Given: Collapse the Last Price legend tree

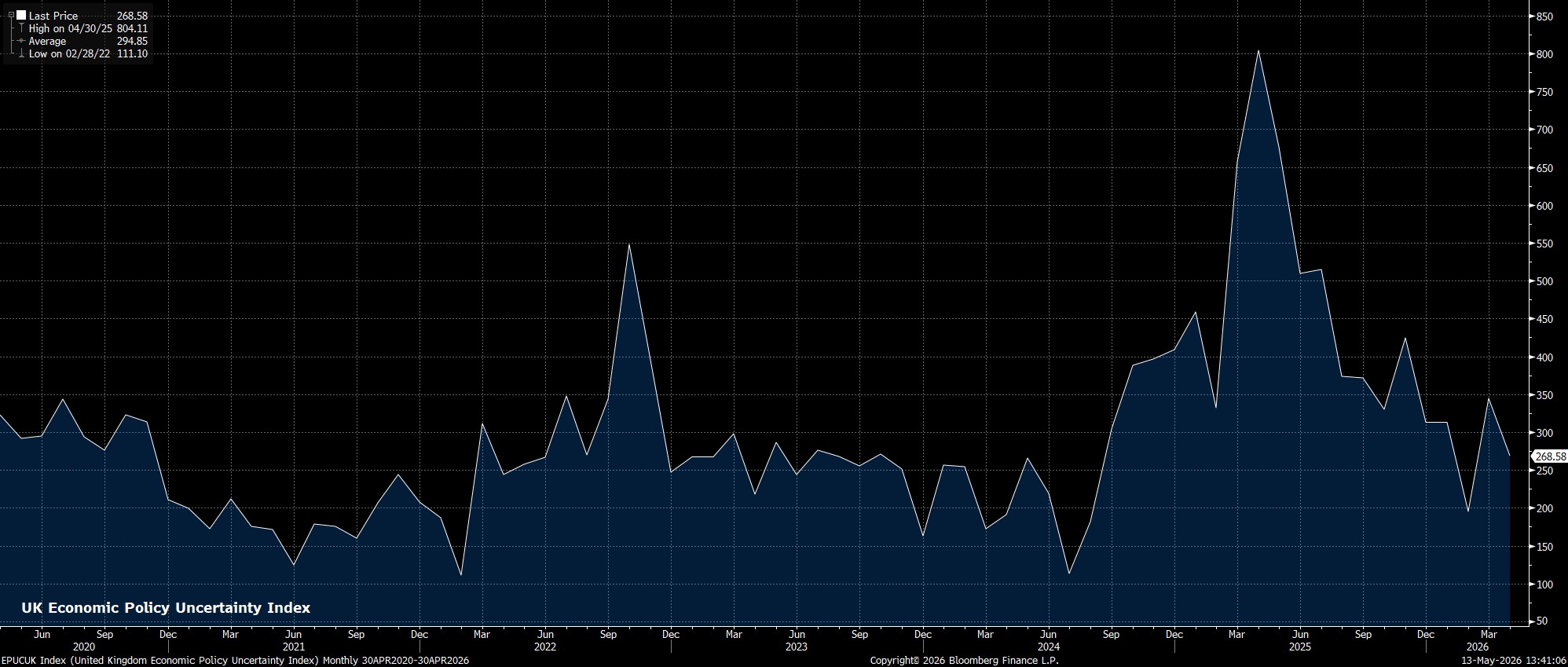Looking at the screenshot, I should click(11, 16).
